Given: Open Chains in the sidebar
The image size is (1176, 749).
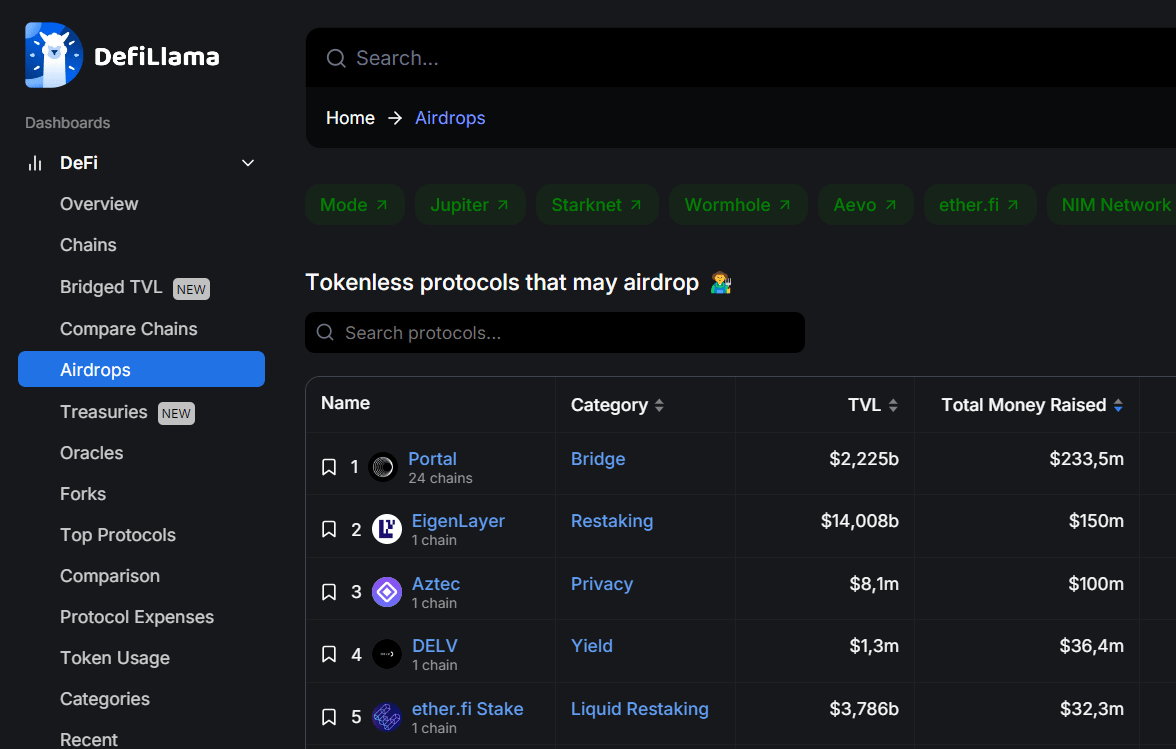Looking at the screenshot, I should point(88,245).
